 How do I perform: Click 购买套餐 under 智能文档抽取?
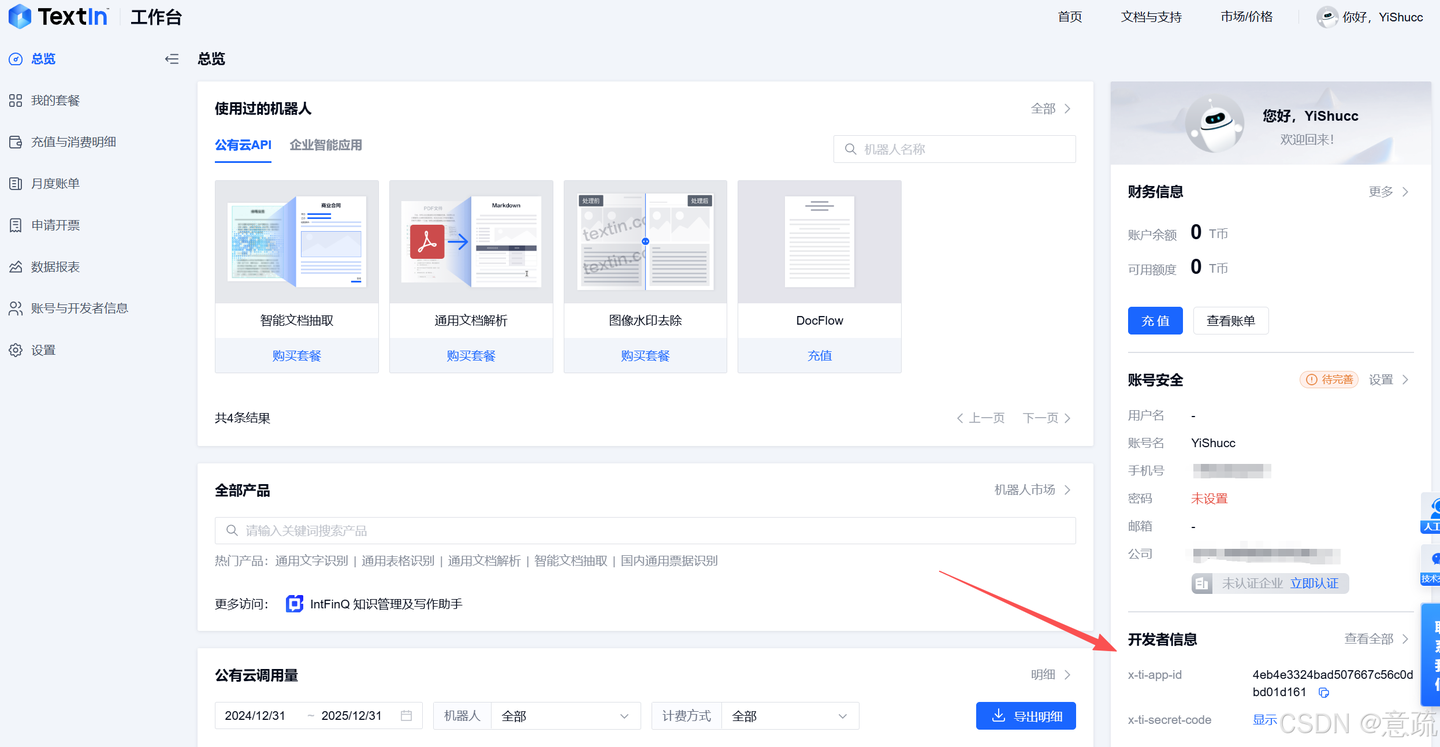[x=297, y=356]
